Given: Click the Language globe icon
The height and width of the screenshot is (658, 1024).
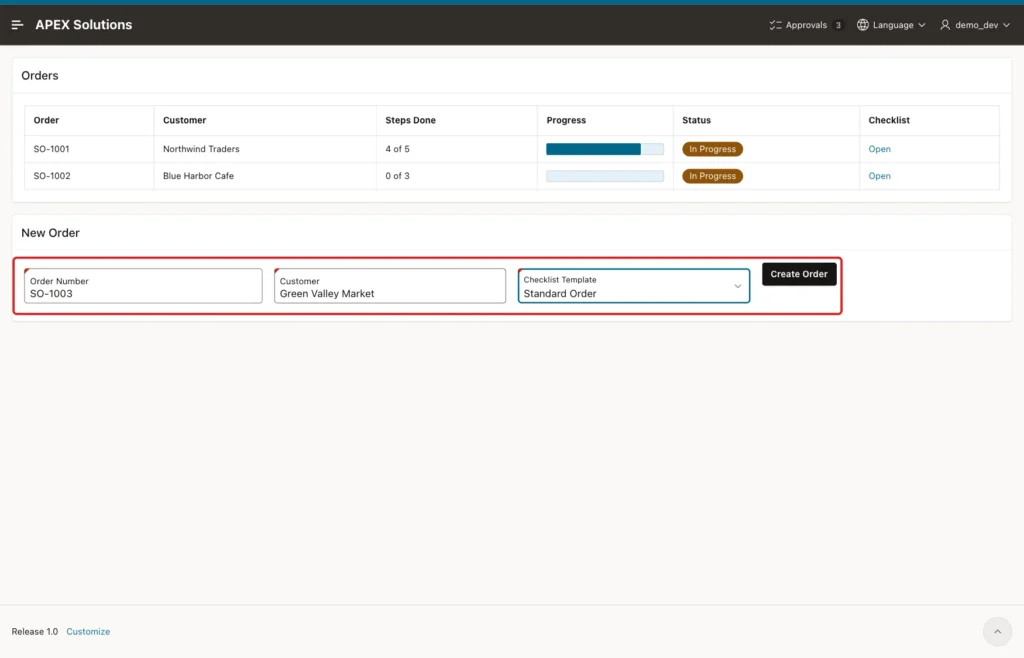Looking at the screenshot, I should pyautogui.click(x=863, y=25).
